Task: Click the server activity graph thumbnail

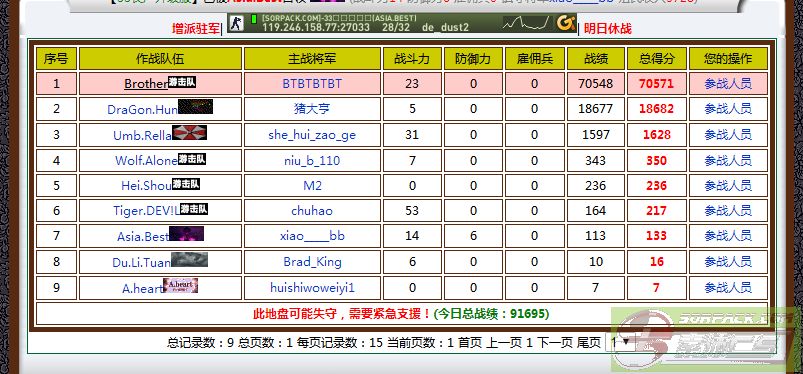Action: (x=526, y=23)
